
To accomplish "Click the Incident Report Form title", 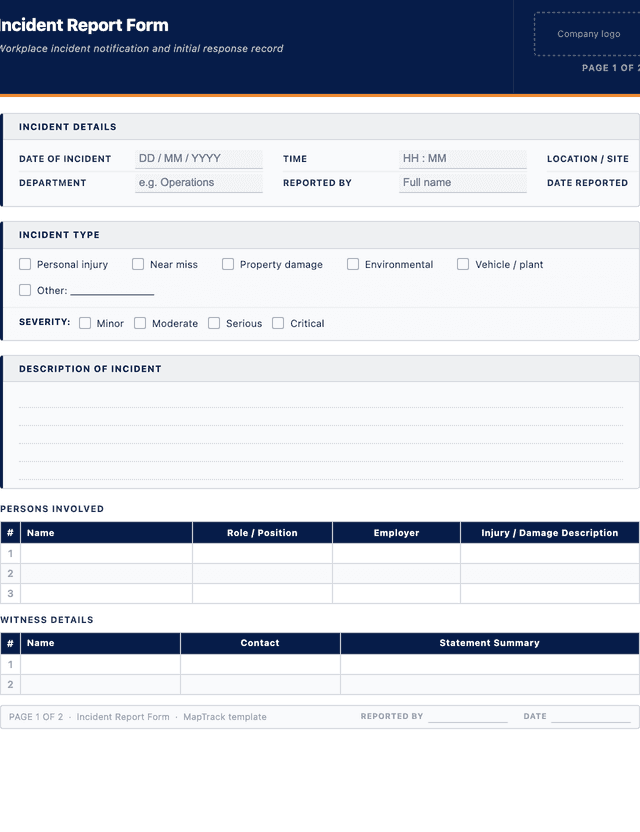I will click(84, 25).
